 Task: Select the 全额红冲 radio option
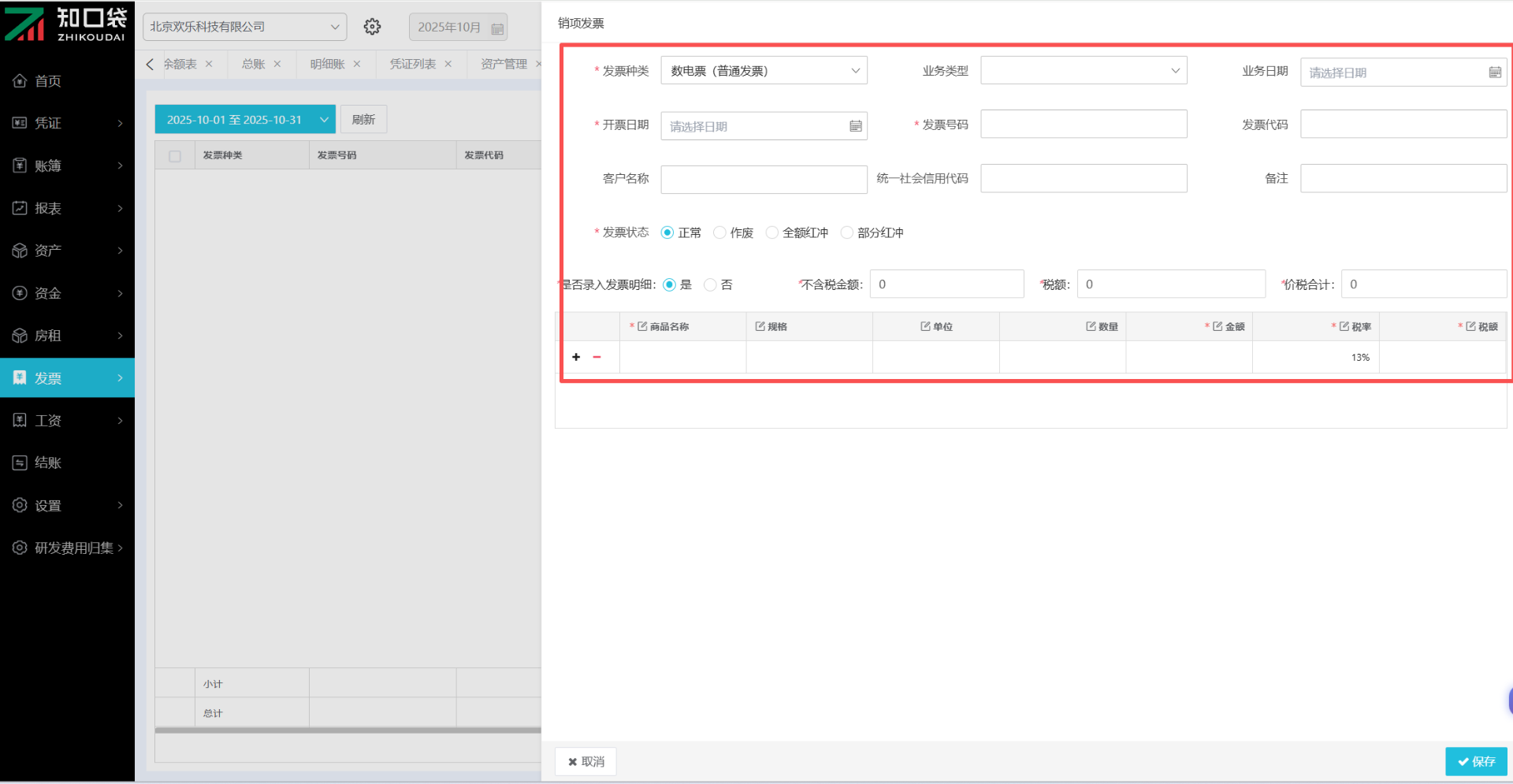[x=772, y=232]
